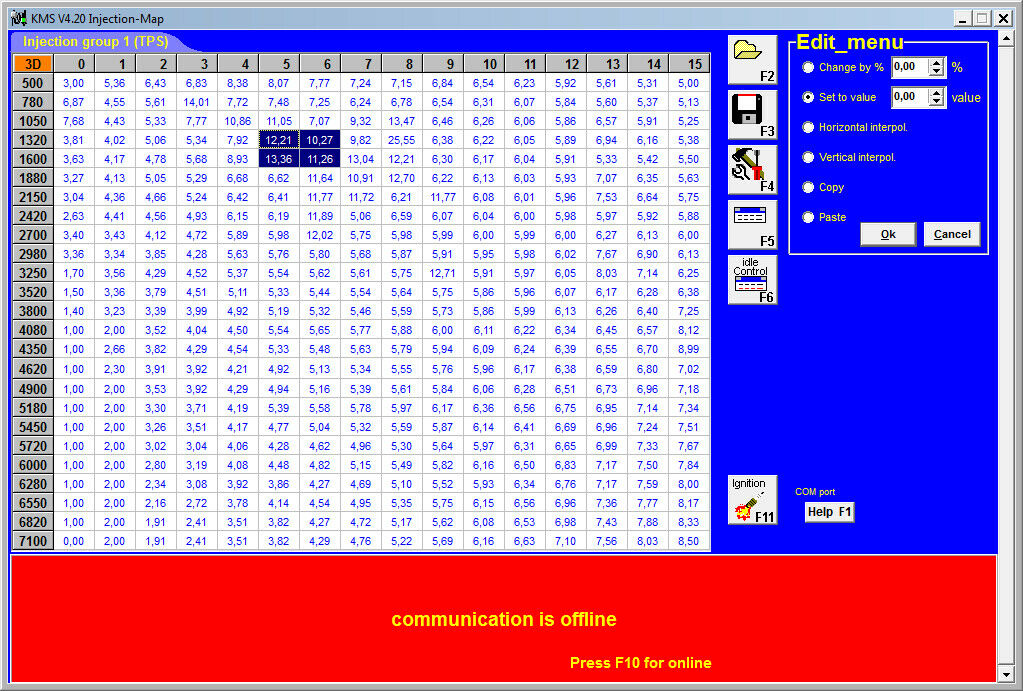Viewport: 1023px width, 691px height.
Task: Select the 6000 RPM row header
Action: pyautogui.click(x=33, y=465)
